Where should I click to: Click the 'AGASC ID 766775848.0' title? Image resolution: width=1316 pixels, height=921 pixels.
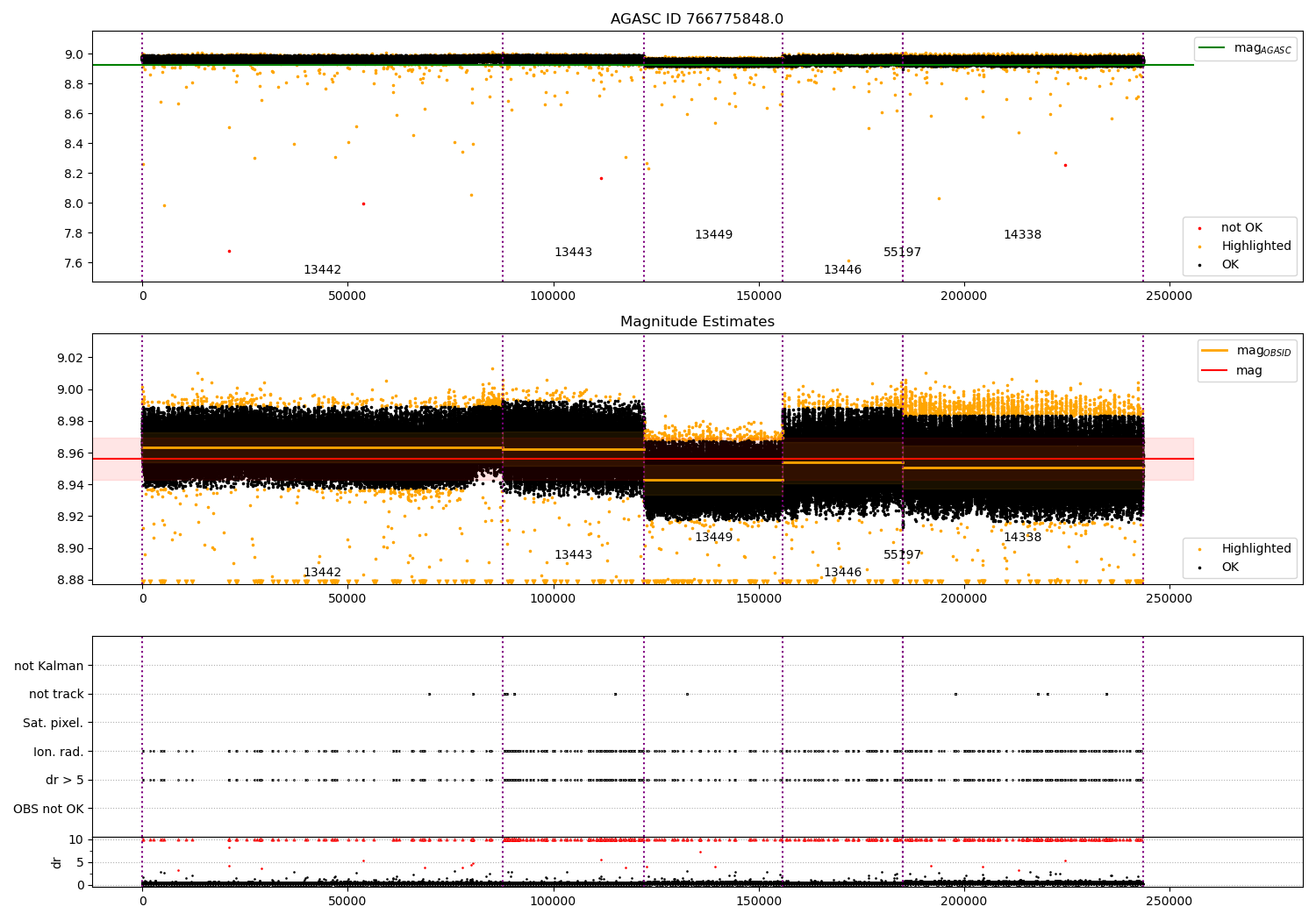click(697, 19)
